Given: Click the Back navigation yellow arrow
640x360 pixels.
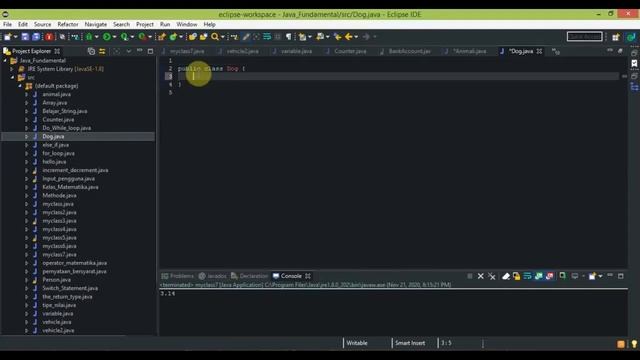Looking at the screenshot, I should pos(349,37).
